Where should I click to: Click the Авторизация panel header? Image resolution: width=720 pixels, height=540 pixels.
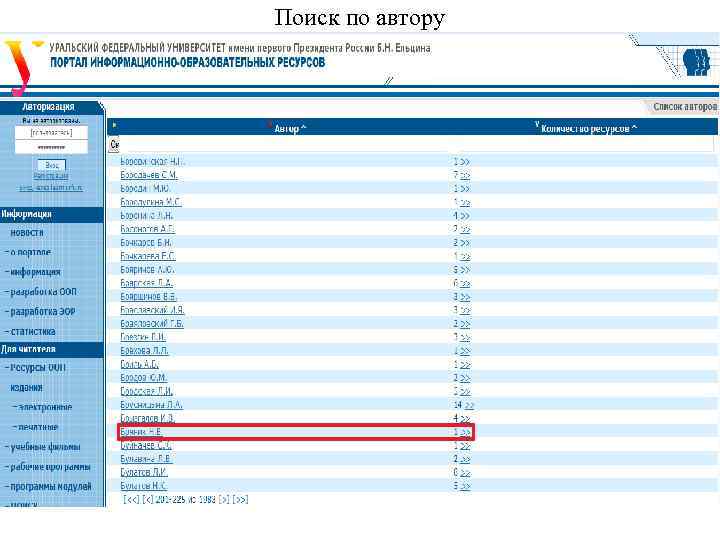[48, 107]
